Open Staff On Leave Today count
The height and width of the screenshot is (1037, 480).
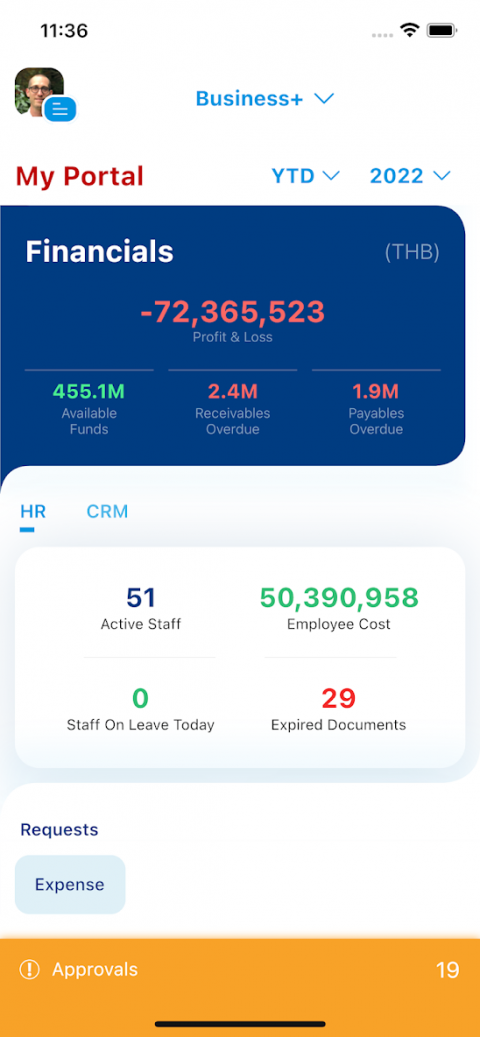(x=141, y=709)
